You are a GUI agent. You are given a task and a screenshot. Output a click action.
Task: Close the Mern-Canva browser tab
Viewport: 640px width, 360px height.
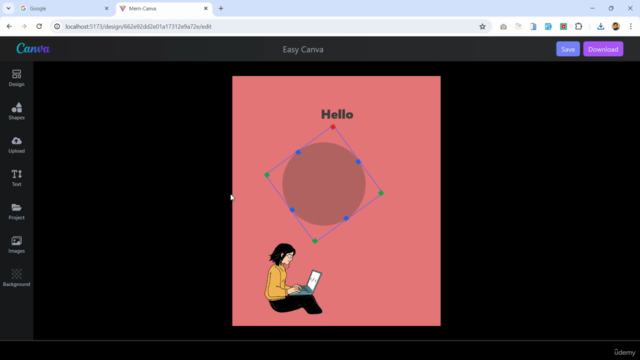(206, 8)
